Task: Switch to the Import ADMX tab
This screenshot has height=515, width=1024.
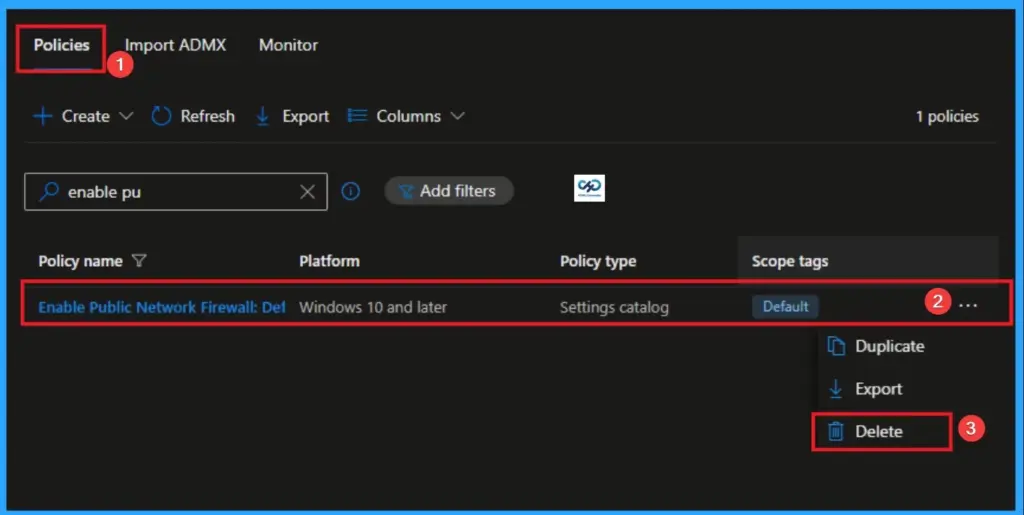Action: (175, 45)
